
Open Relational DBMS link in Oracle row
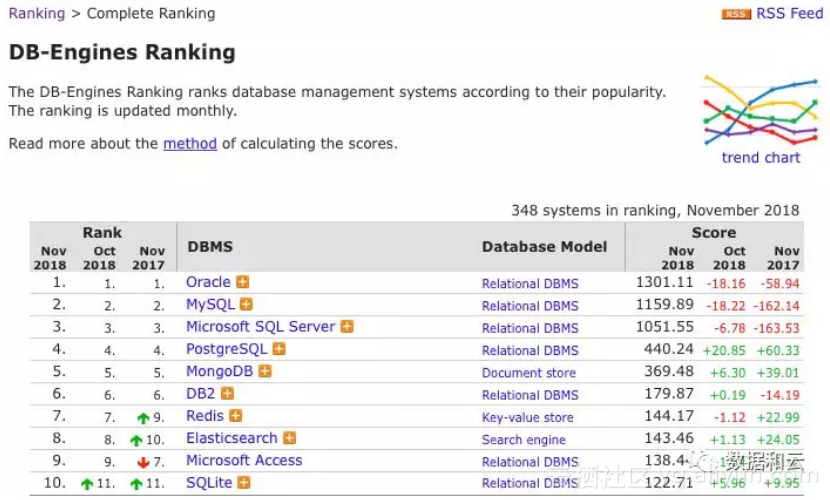coord(530,284)
